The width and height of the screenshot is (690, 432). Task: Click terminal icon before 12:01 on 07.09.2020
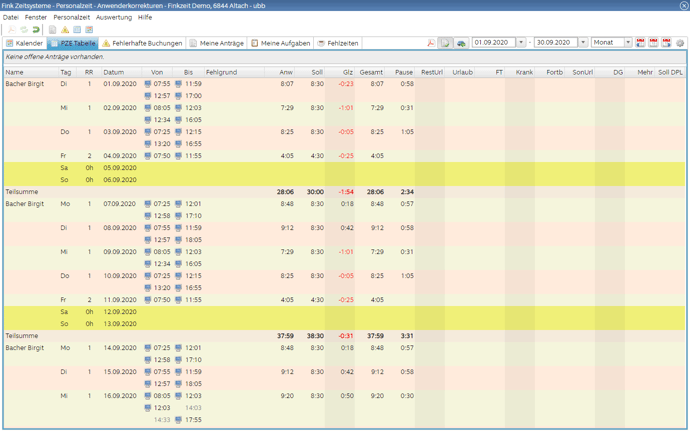click(x=178, y=204)
